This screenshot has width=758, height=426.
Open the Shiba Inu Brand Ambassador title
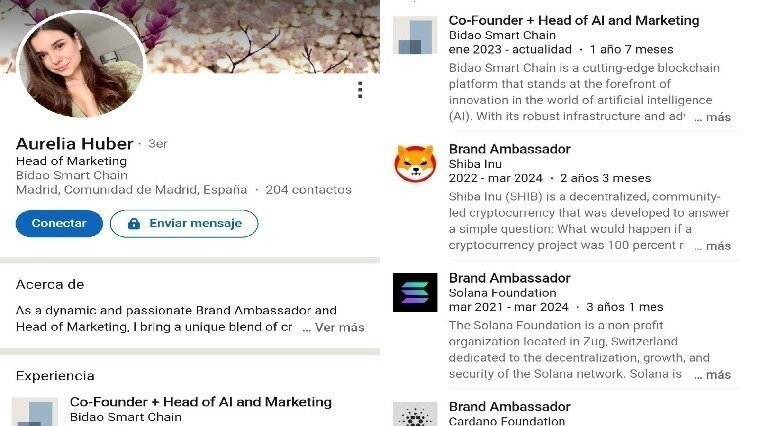(509, 149)
